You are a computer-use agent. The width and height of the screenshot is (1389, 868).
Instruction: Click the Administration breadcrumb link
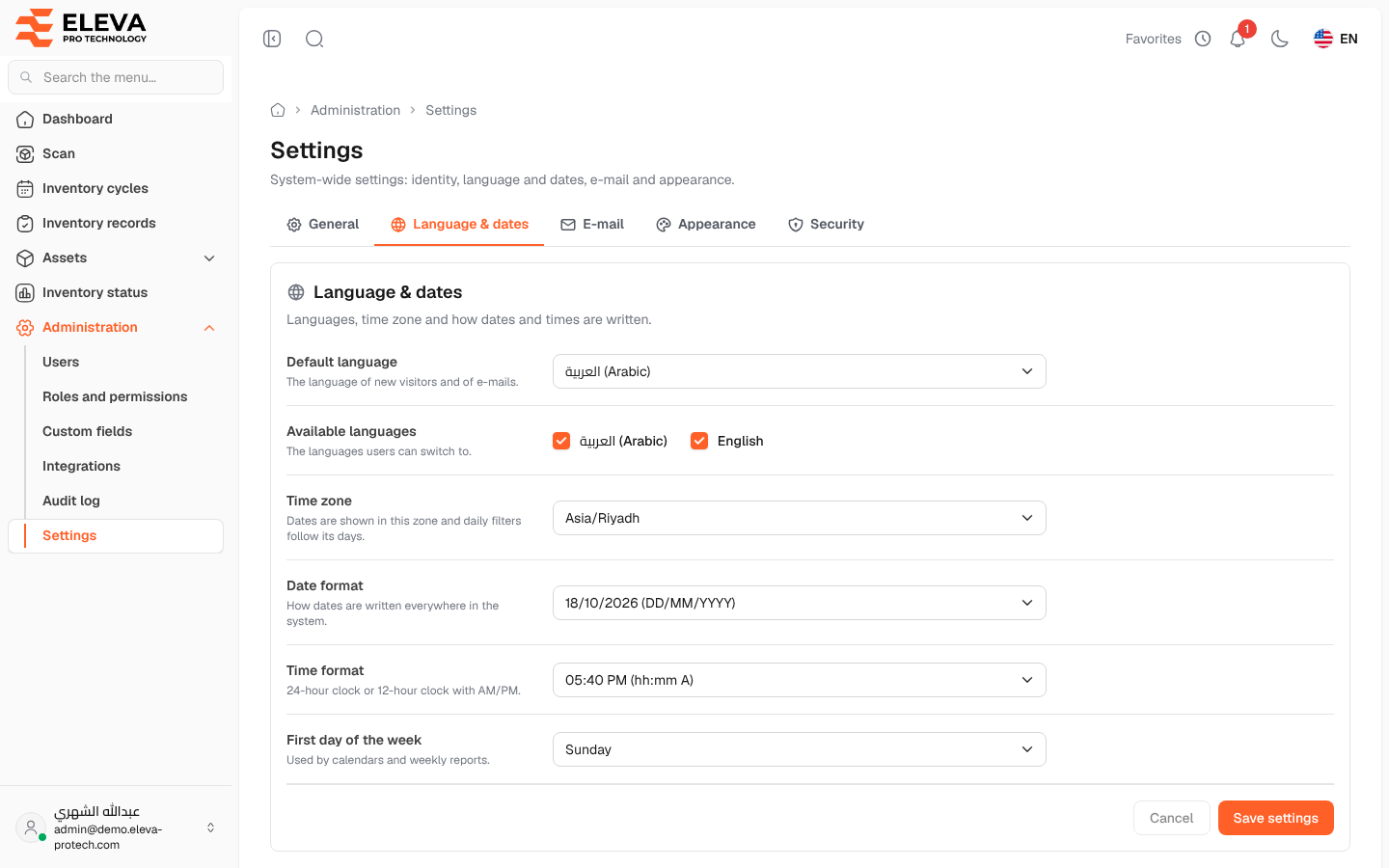click(355, 110)
